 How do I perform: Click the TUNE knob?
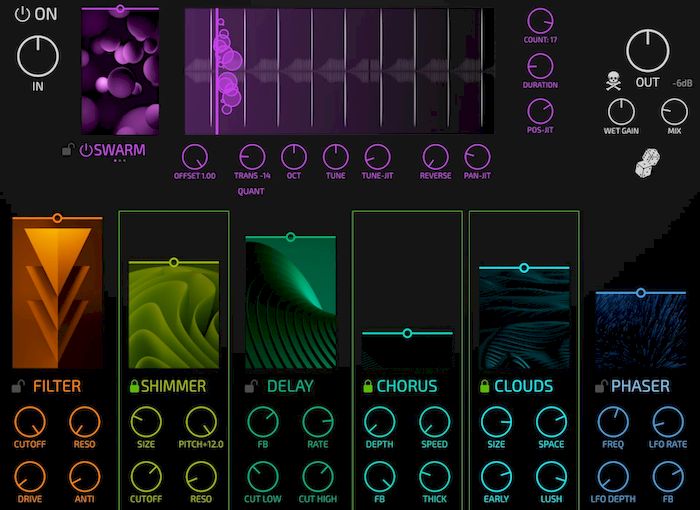coord(336,157)
